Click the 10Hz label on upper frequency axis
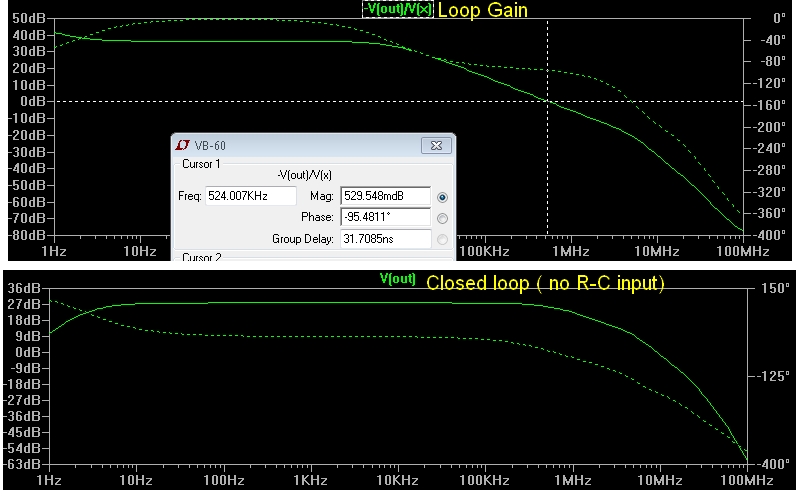 point(140,251)
